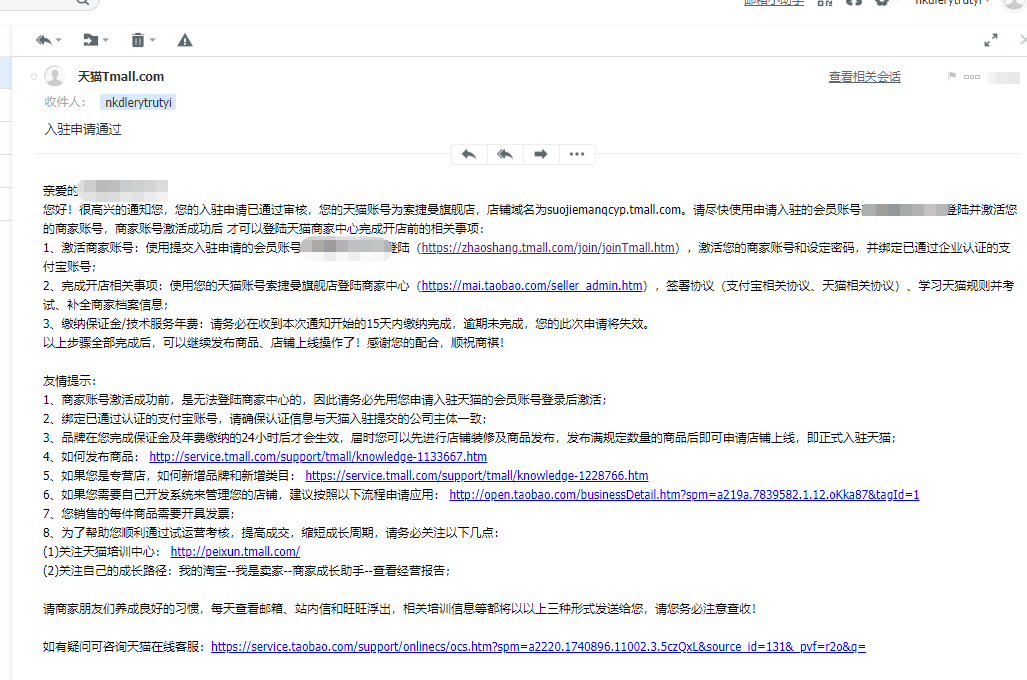
Task: Click the 友情提示 heading text
Action: pos(69,381)
